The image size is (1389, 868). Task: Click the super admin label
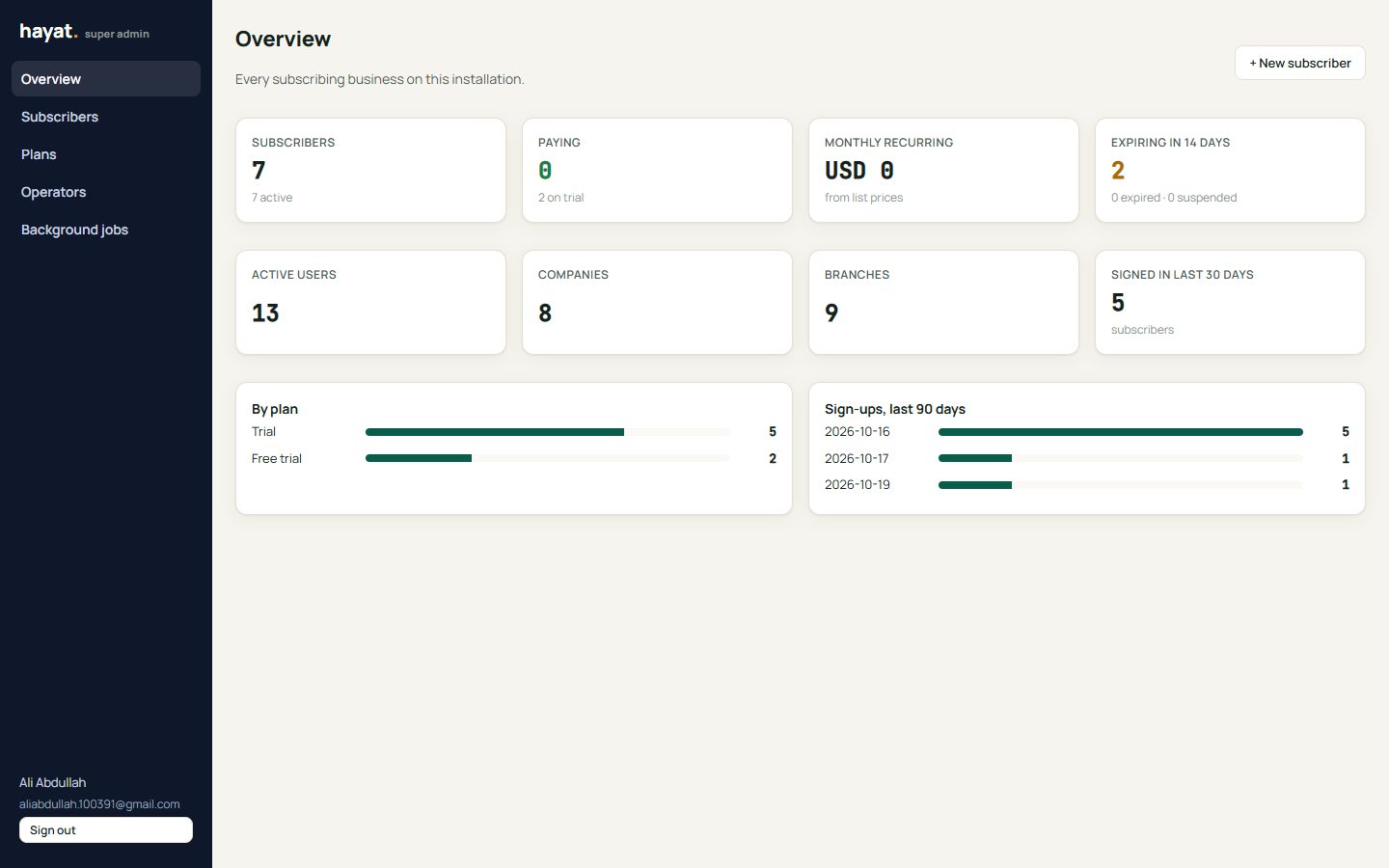[117, 34]
